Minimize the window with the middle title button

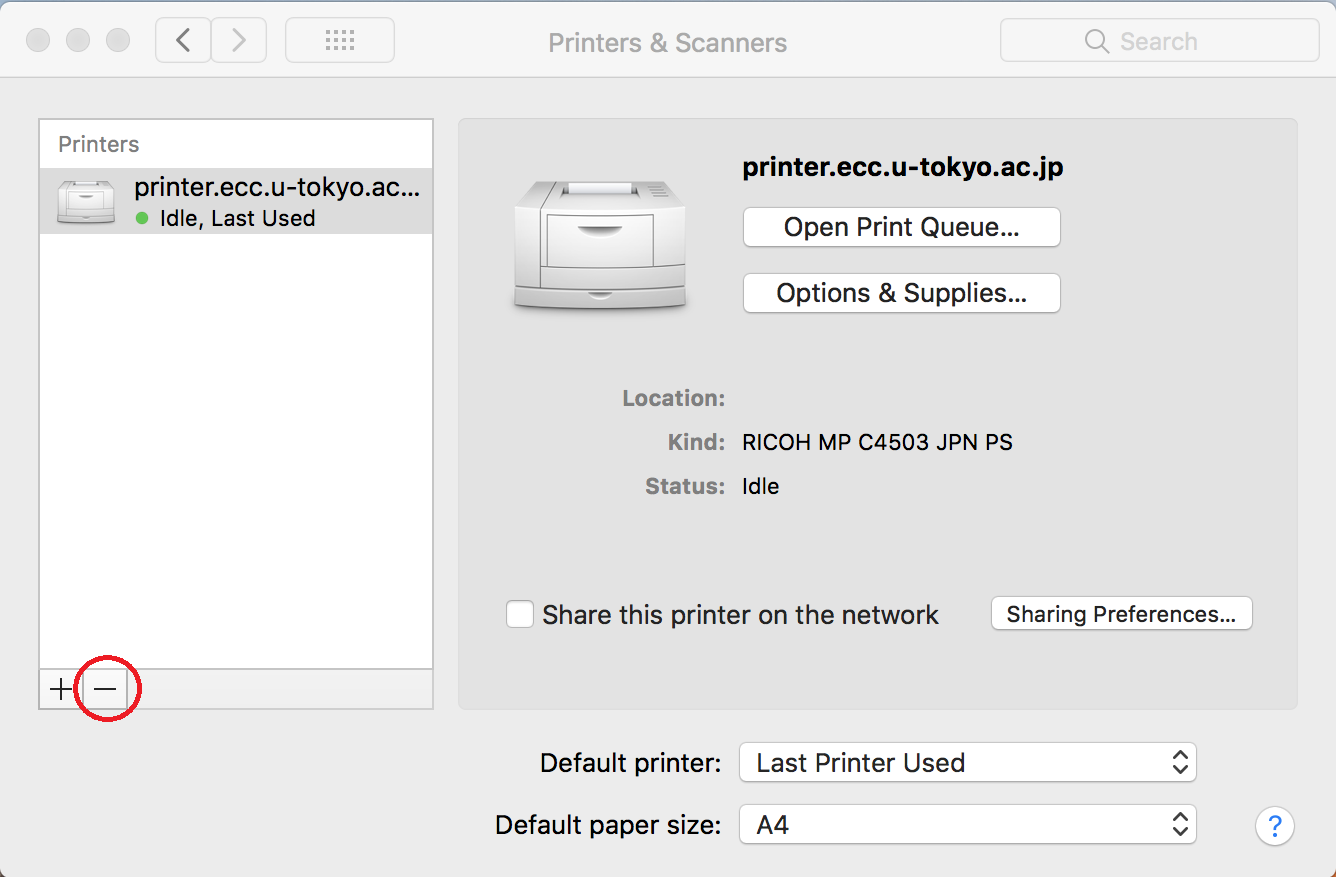(x=78, y=41)
